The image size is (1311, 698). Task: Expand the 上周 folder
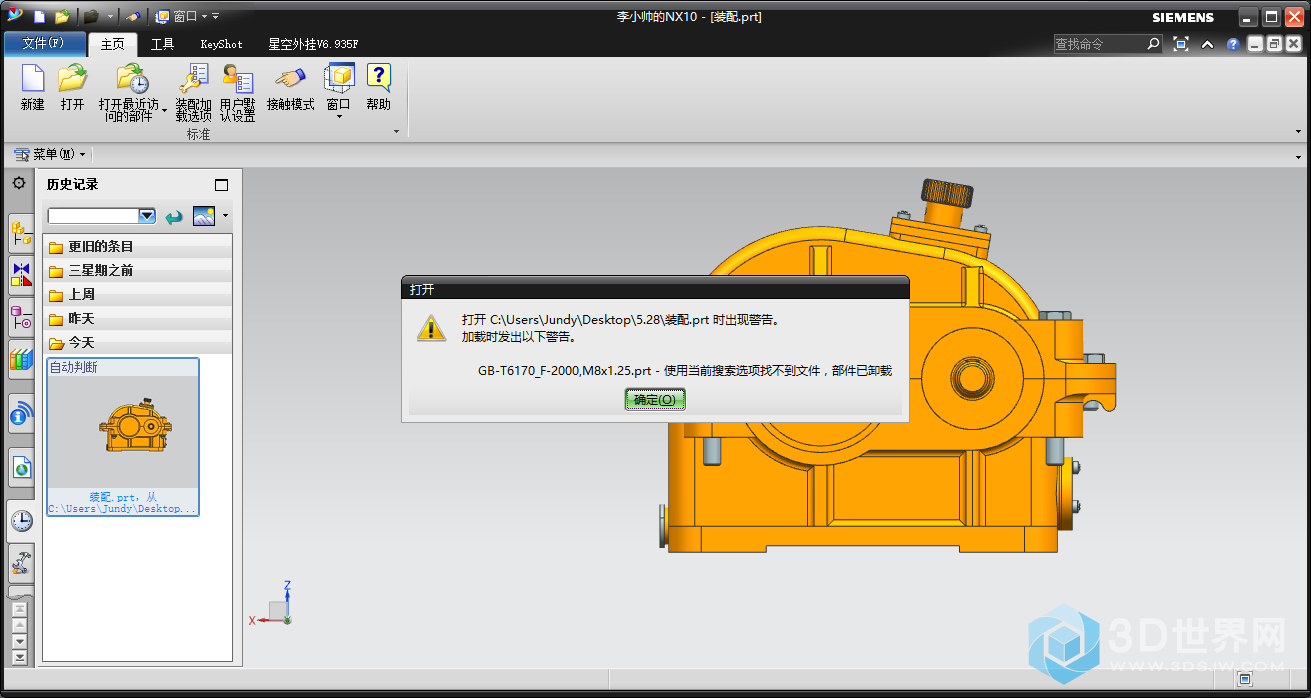pos(139,295)
